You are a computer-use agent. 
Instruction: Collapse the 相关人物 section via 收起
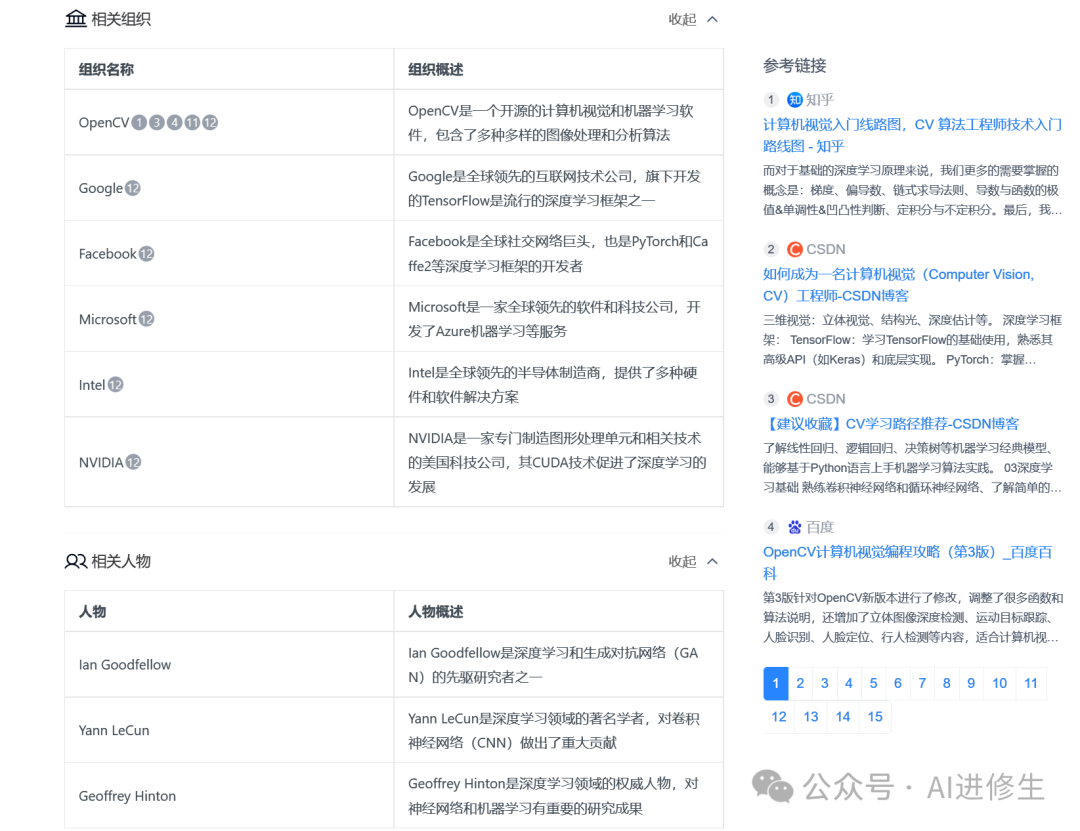(x=693, y=562)
